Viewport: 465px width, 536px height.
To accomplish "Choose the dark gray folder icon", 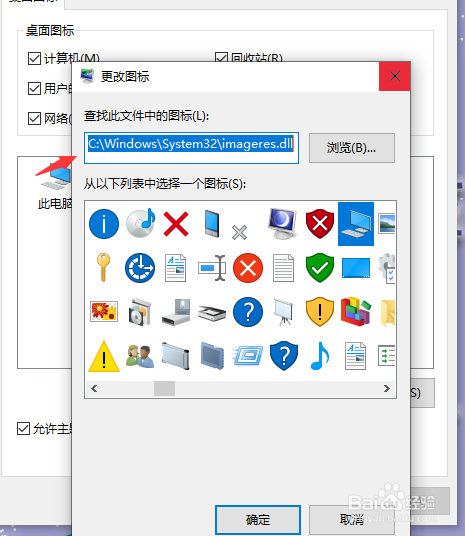I will (x=212, y=356).
